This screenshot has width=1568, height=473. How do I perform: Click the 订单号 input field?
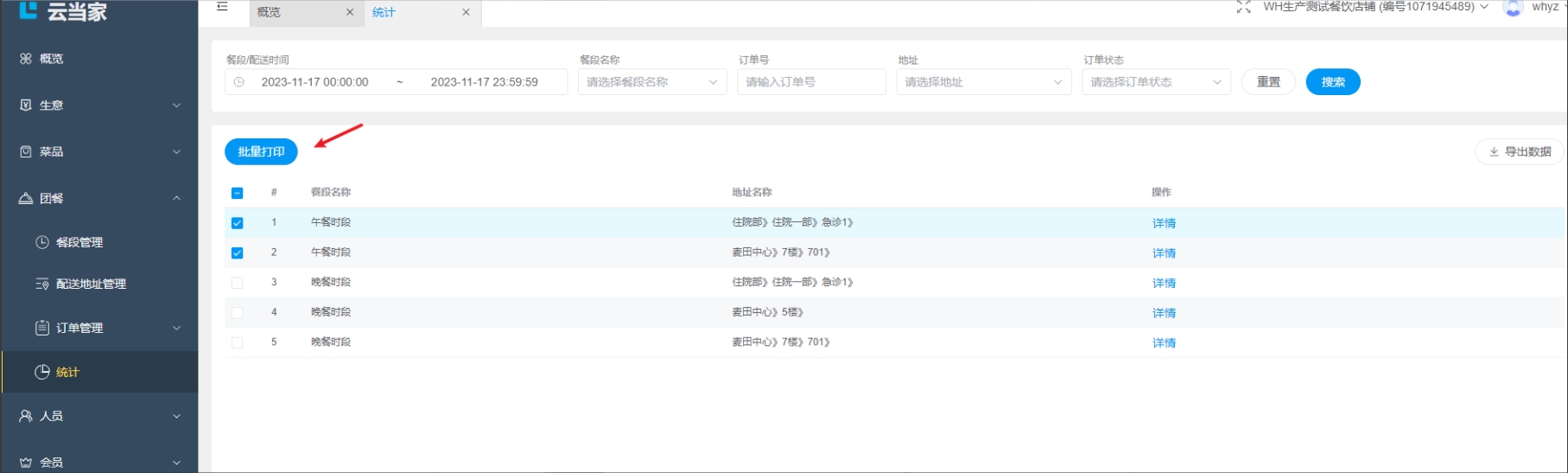pos(810,82)
